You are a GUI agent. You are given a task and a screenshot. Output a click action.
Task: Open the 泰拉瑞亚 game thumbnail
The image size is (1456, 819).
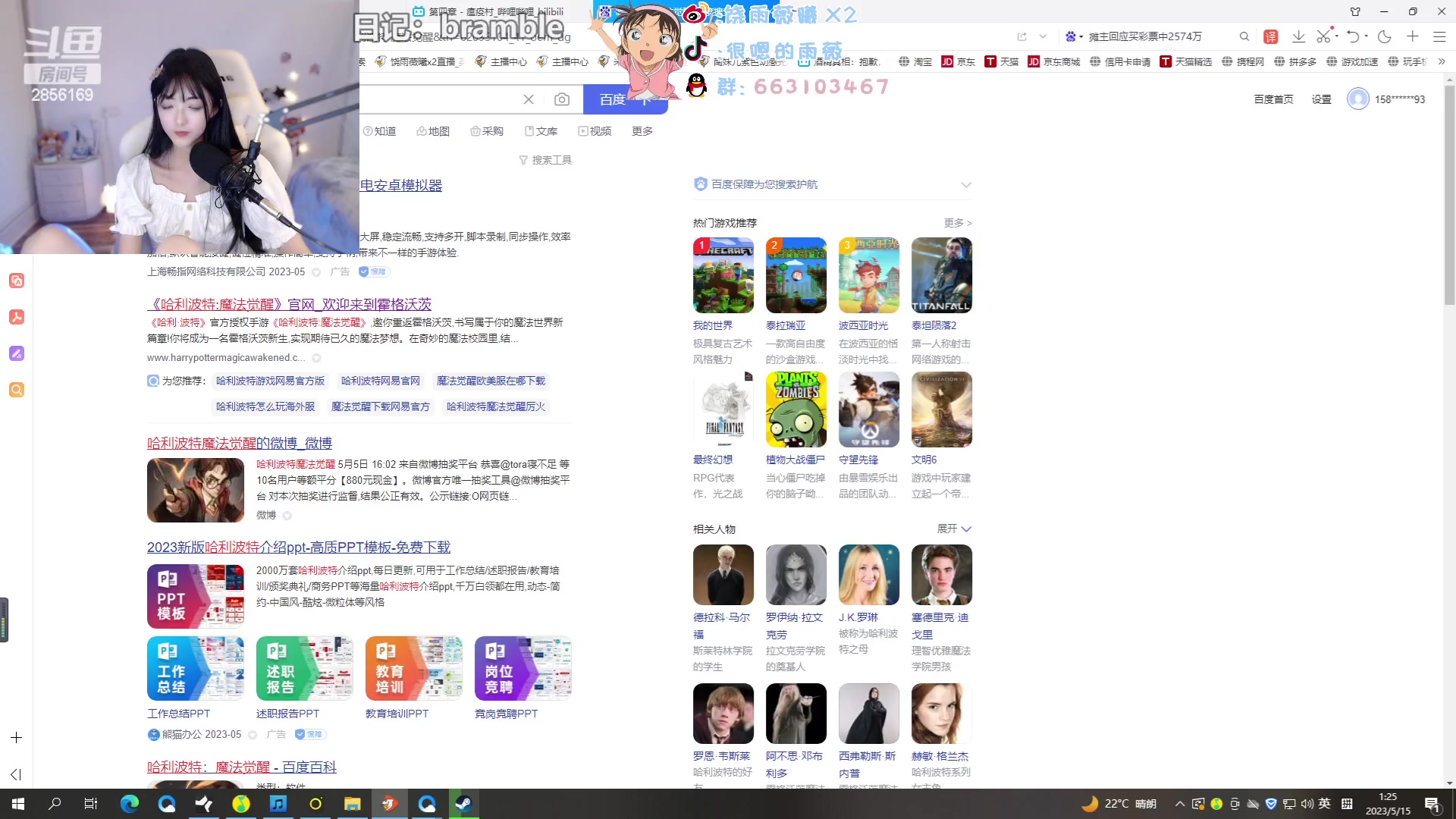[x=796, y=275]
